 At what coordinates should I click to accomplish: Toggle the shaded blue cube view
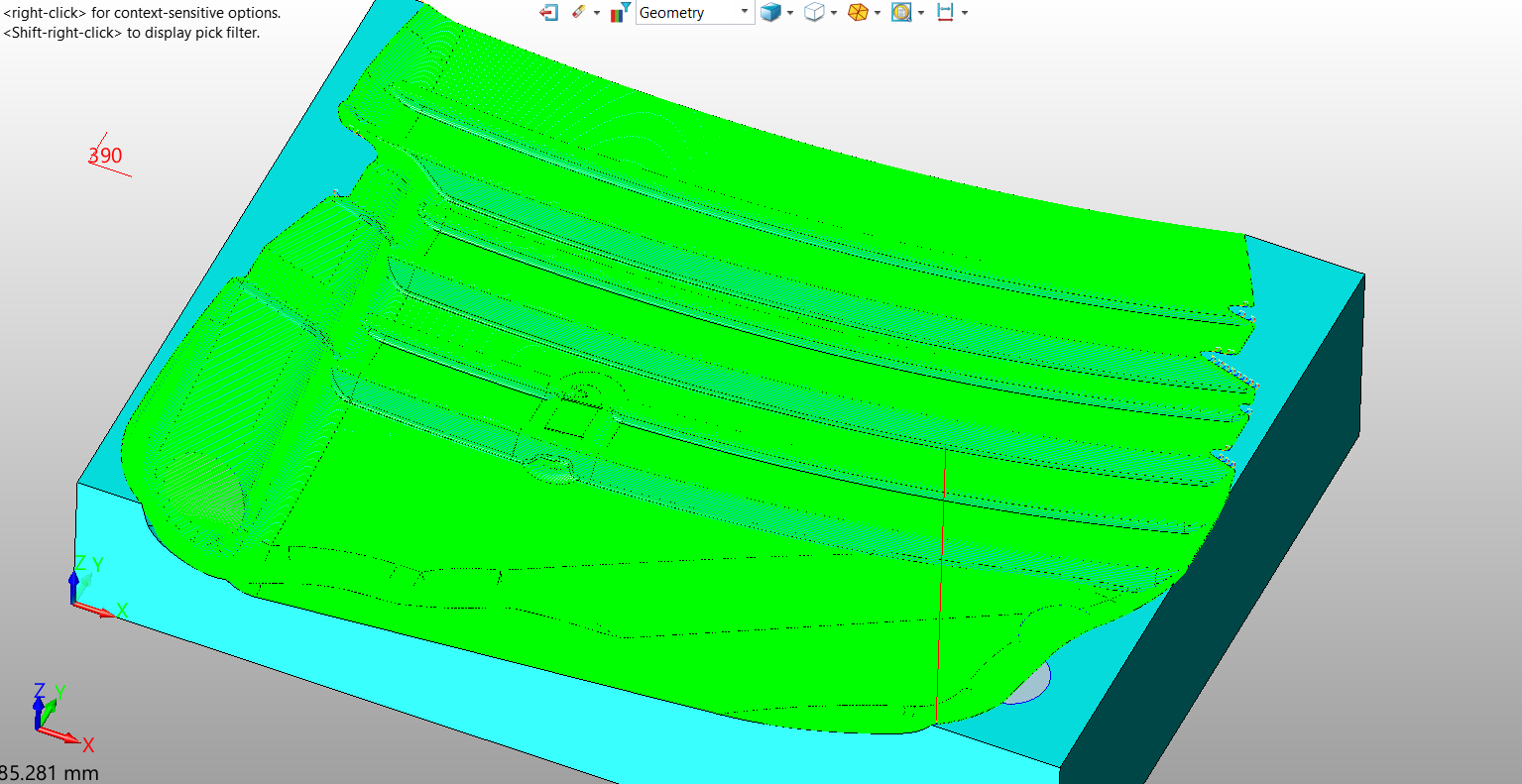click(770, 12)
